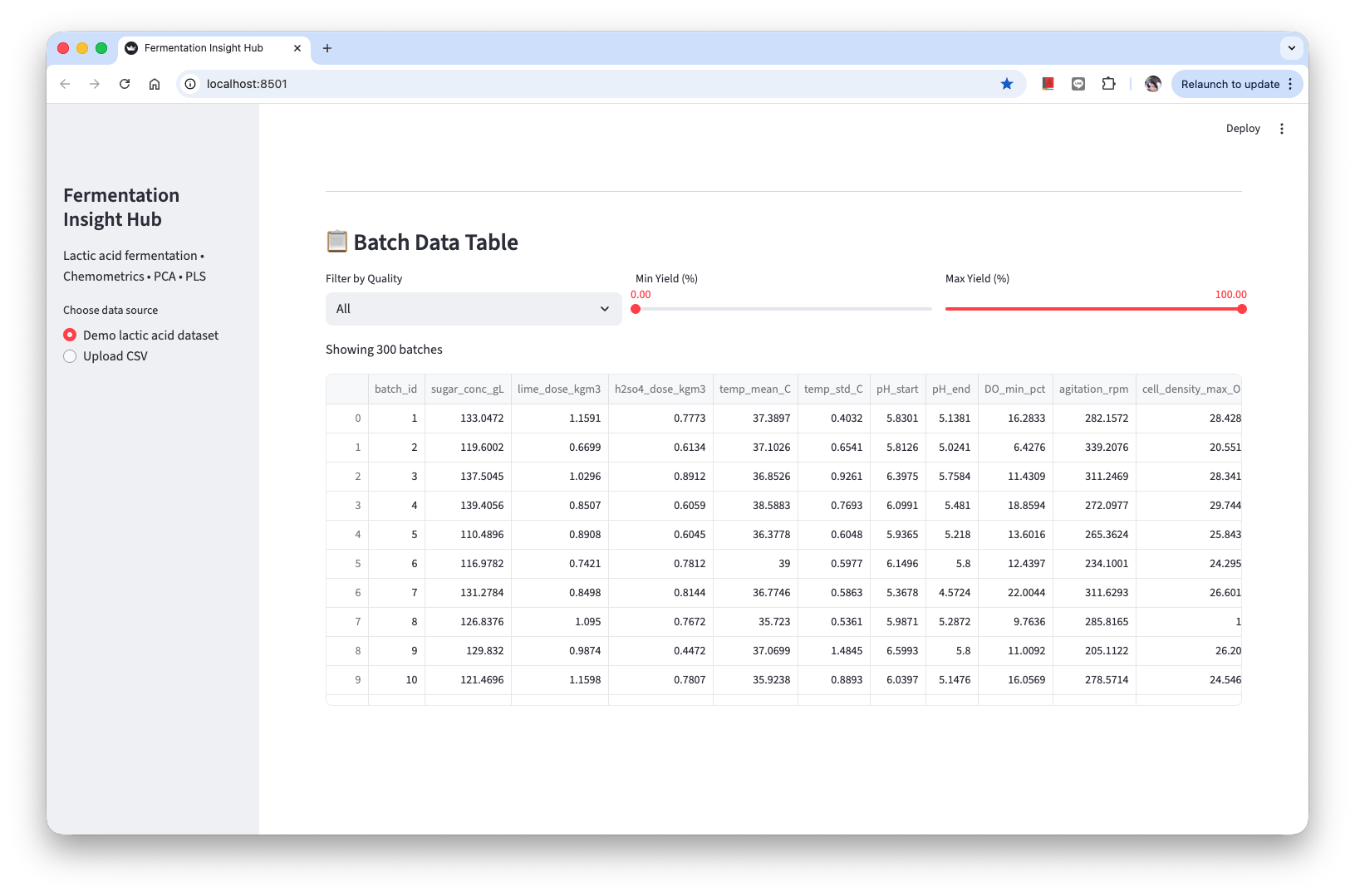
Task: Click the DO_min_pct column header
Action: tap(1015, 389)
